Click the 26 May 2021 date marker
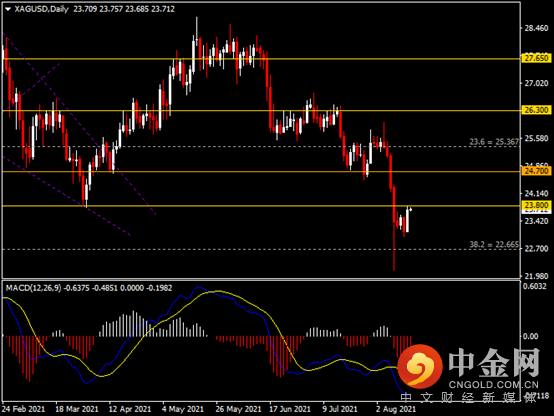 pos(238,409)
